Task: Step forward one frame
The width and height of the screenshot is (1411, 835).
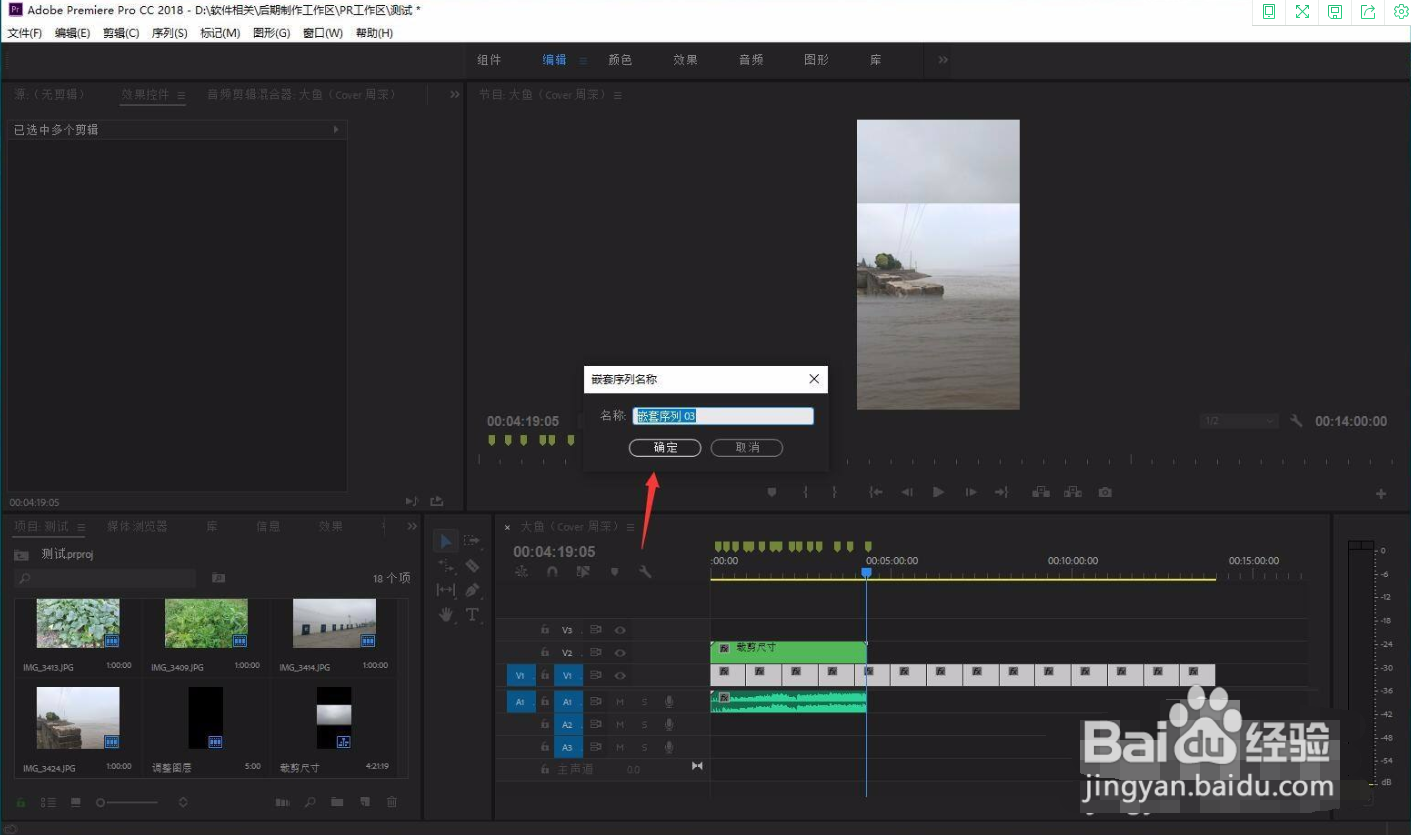Action: [x=970, y=492]
